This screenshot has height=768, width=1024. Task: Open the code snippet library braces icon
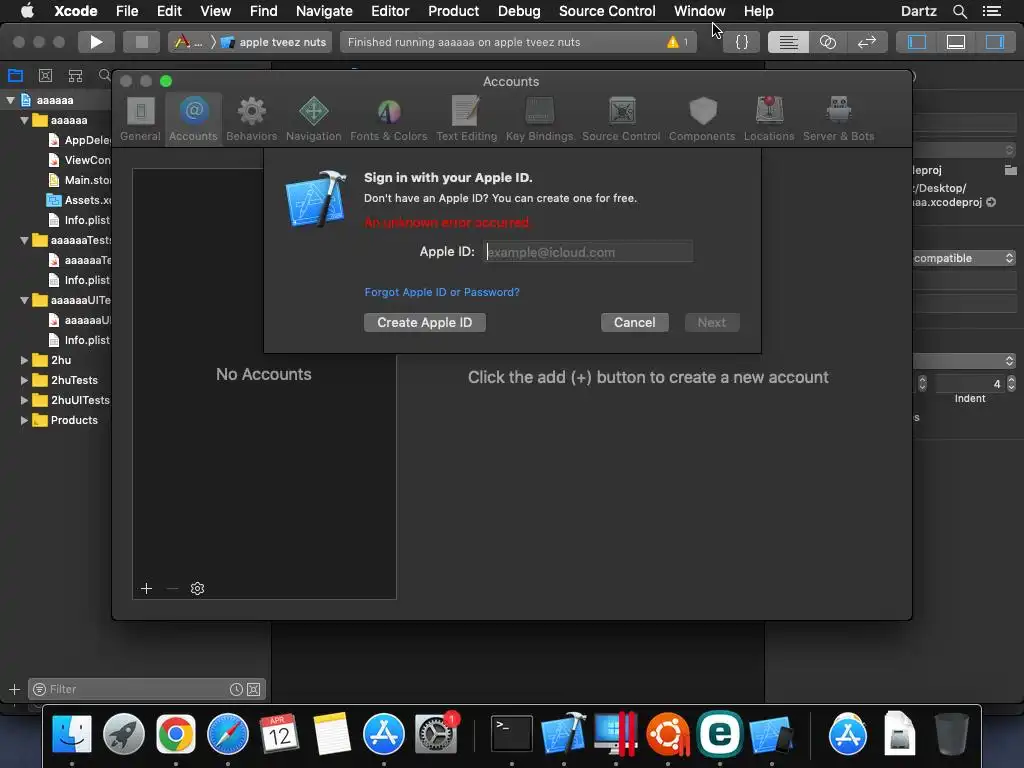tap(742, 42)
